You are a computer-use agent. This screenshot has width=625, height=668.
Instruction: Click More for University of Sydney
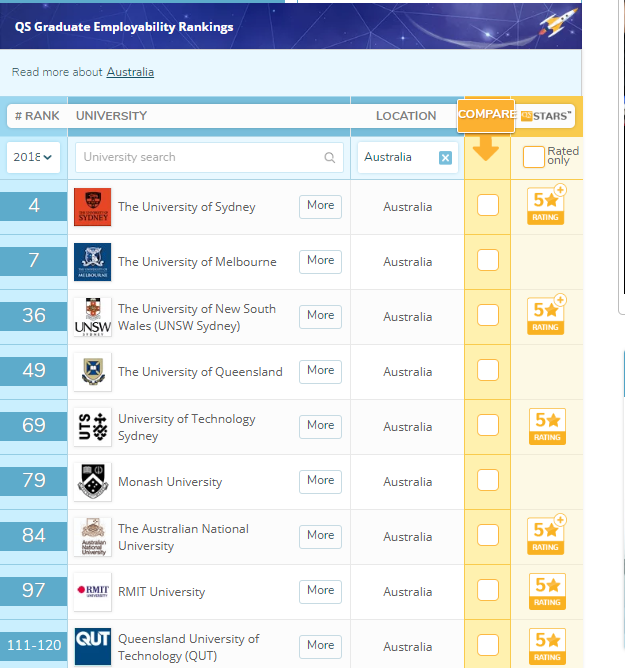pos(320,207)
